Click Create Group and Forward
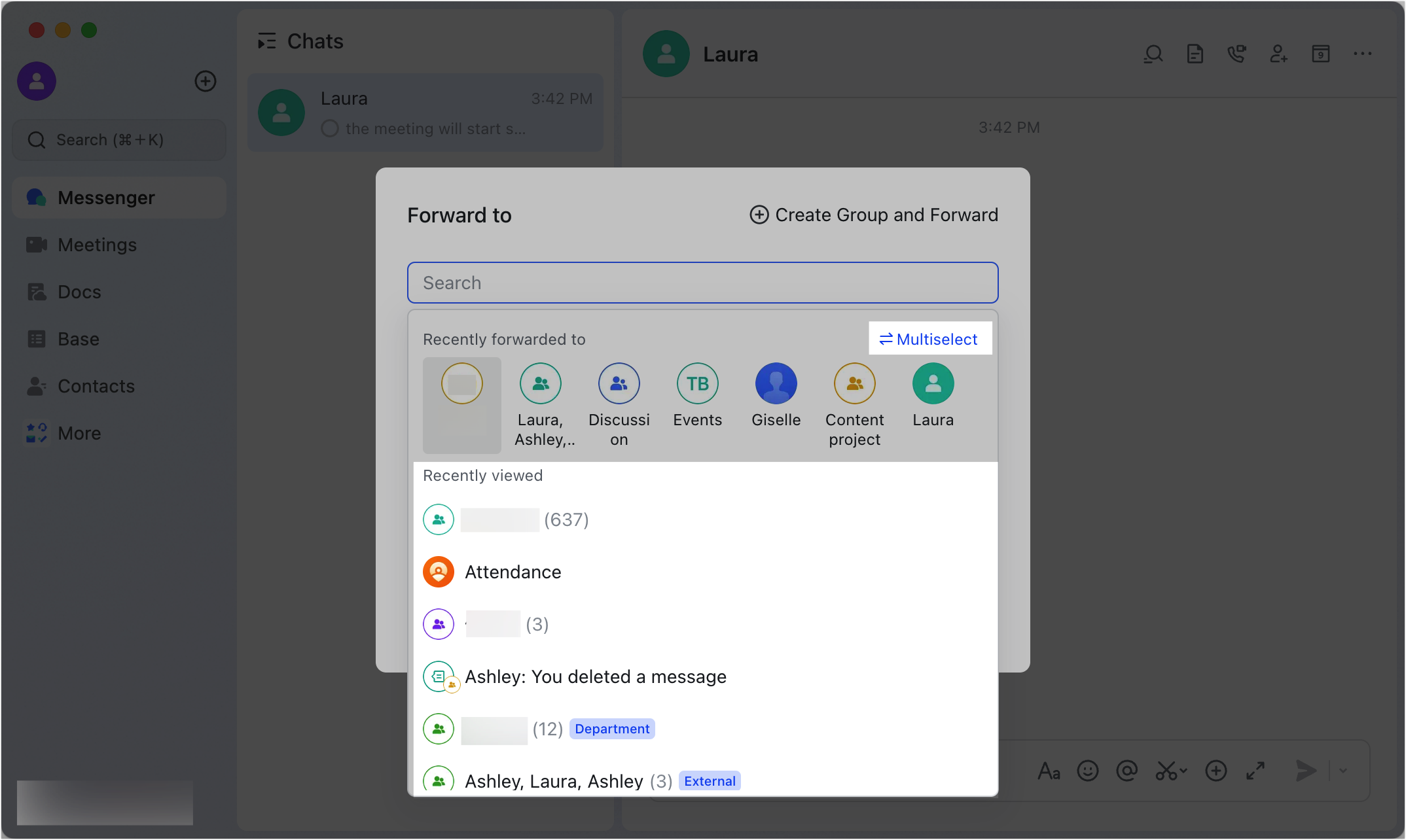This screenshot has height=840, width=1406. point(873,215)
